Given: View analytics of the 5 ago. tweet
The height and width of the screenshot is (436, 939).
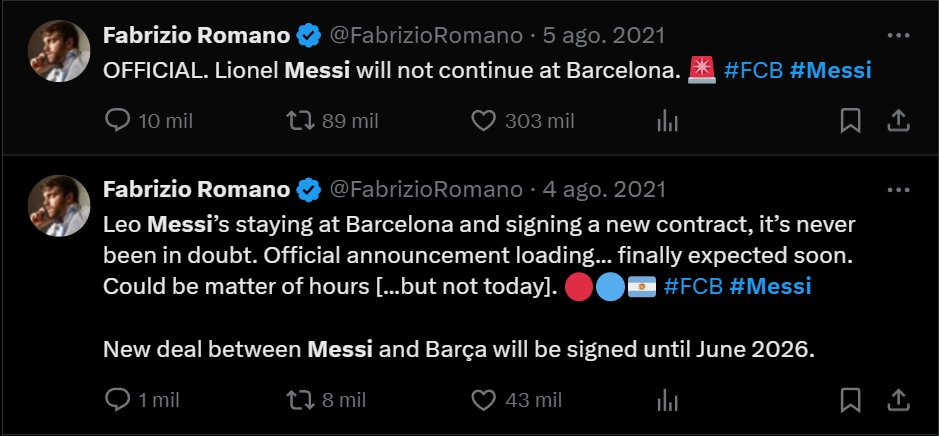Looking at the screenshot, I should (667, 121).
